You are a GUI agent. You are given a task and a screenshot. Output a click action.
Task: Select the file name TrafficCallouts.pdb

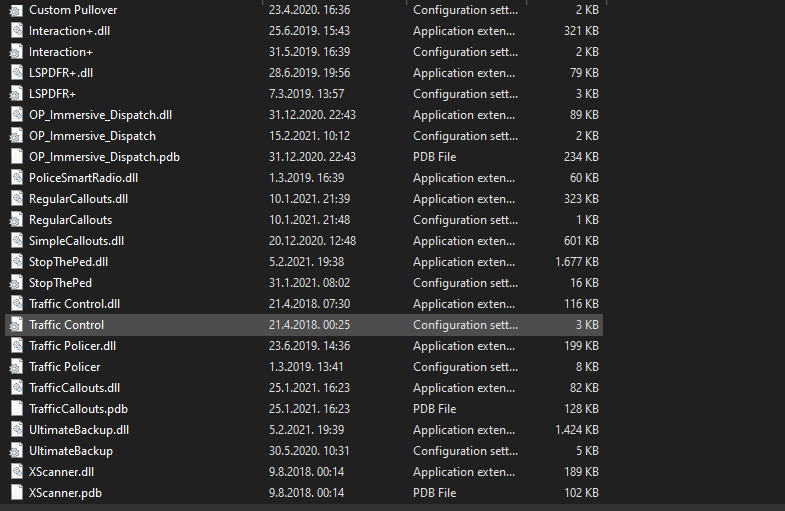click(x=79, y=409)
